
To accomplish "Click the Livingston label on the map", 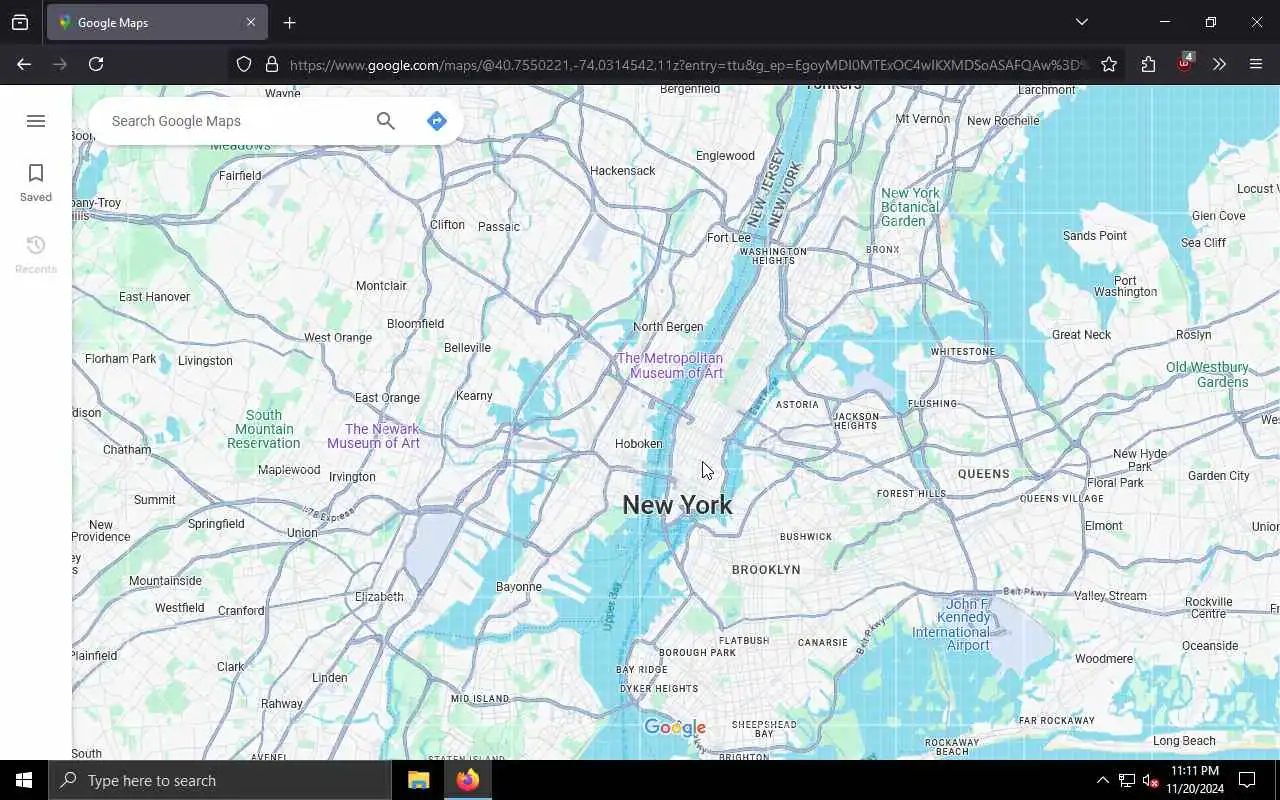I will [205, 361].
